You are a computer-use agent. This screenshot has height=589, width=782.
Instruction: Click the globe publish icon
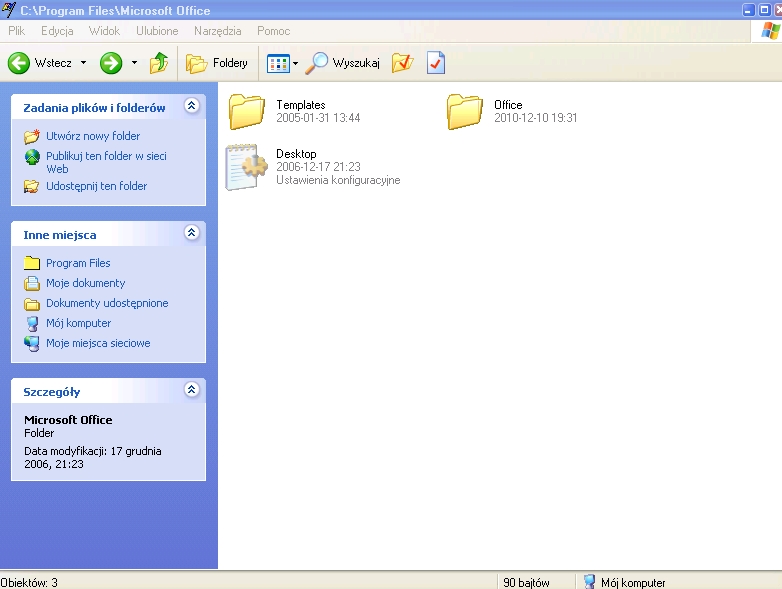32,157
